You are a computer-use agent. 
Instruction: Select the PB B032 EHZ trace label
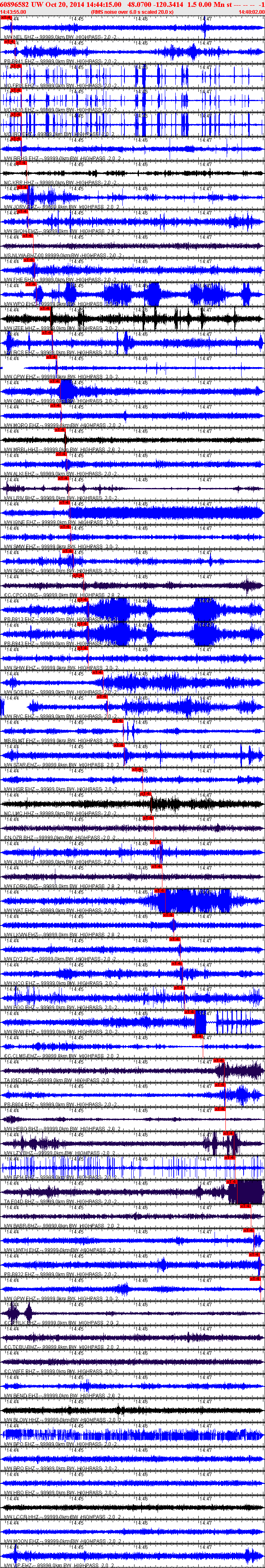coord(60,1274)
